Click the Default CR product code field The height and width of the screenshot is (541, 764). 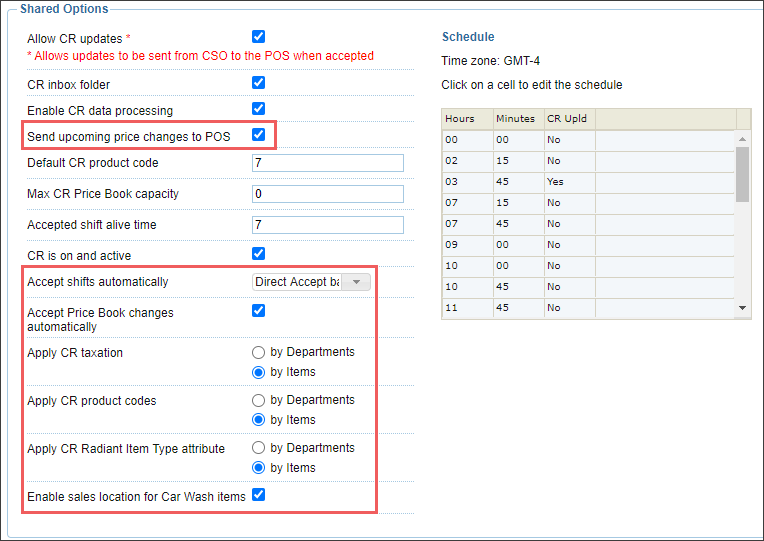(x=328, y=163)
